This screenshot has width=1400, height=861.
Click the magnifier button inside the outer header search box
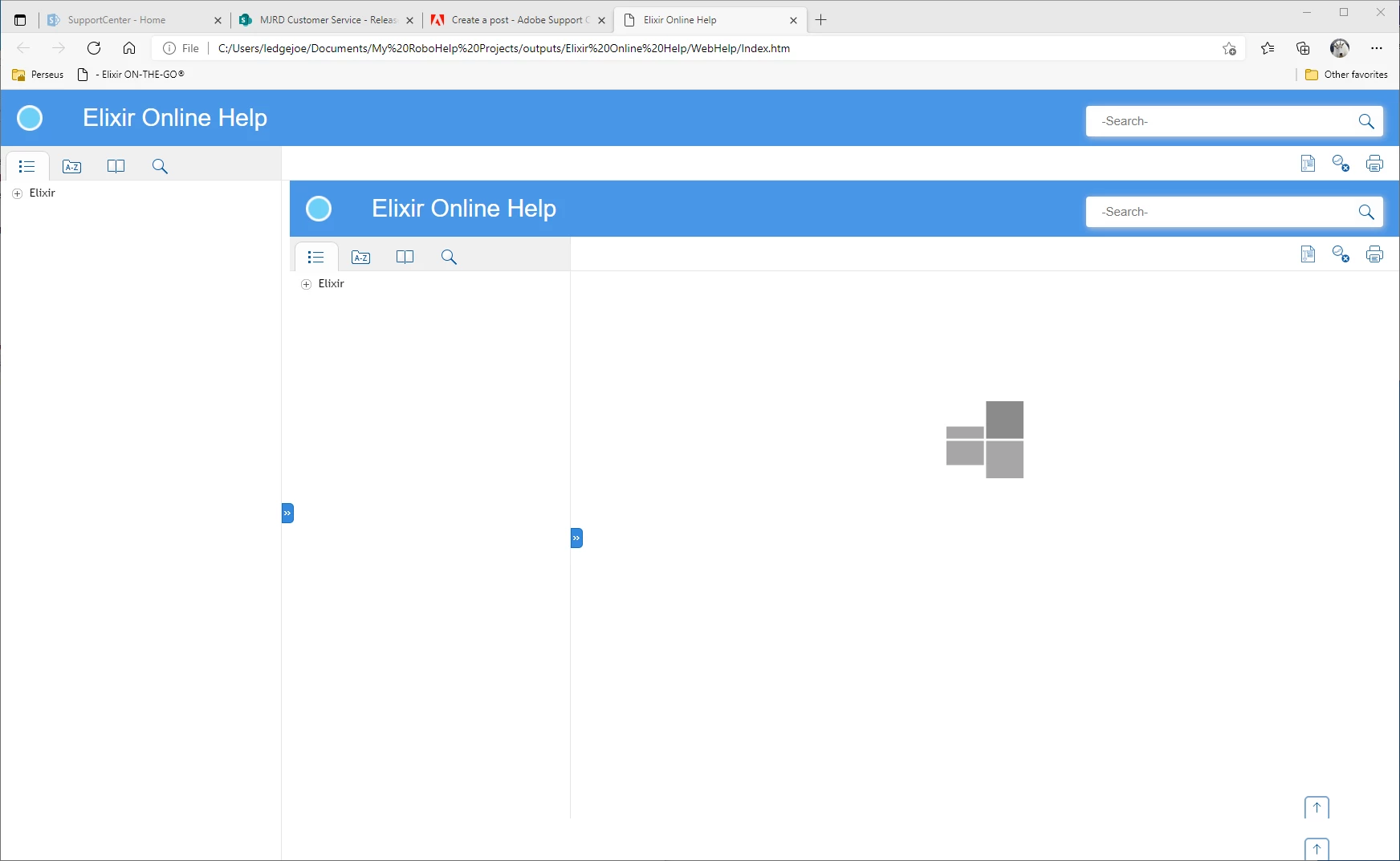[1366, 121]
